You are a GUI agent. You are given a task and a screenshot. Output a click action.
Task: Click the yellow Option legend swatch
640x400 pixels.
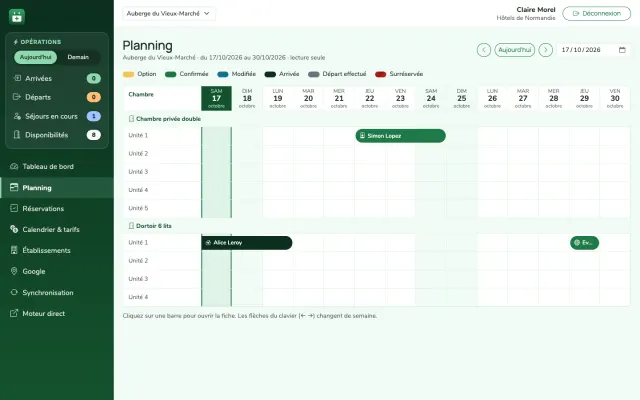coord(128,74)
